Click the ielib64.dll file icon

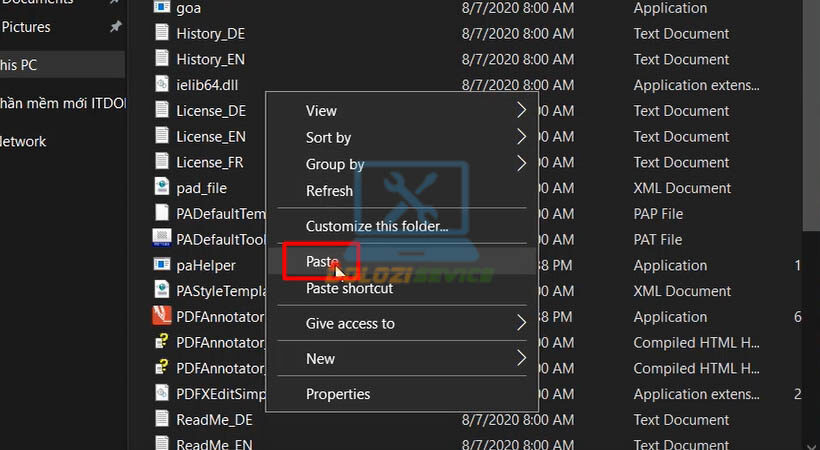coord(162,84)
